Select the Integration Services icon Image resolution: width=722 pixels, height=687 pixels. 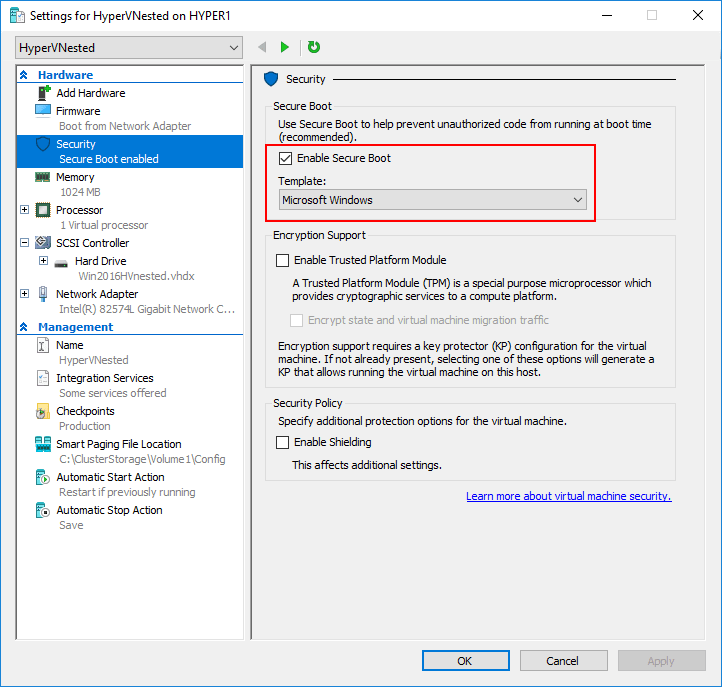tap(42, 378)
